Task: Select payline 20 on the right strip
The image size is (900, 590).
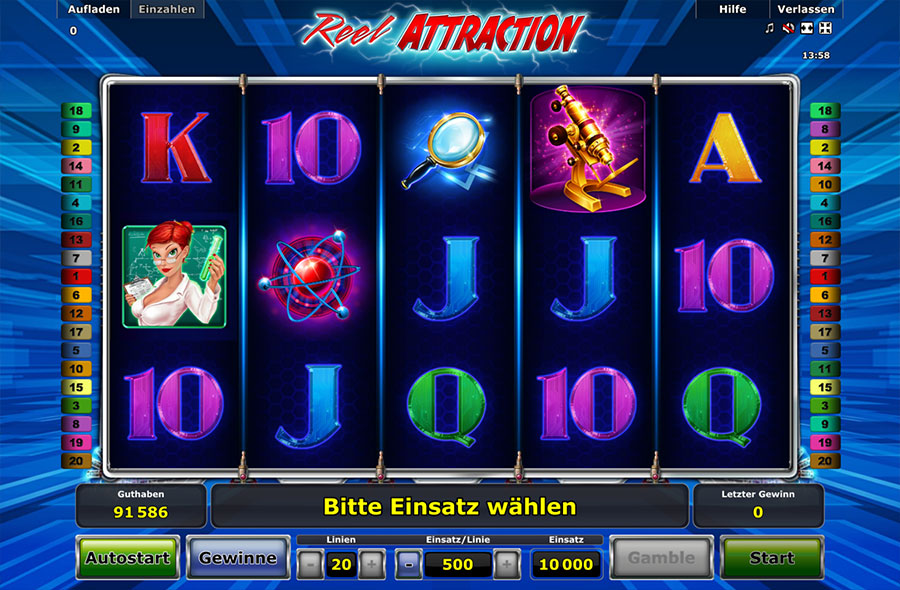Action: [x=825, y=461]
